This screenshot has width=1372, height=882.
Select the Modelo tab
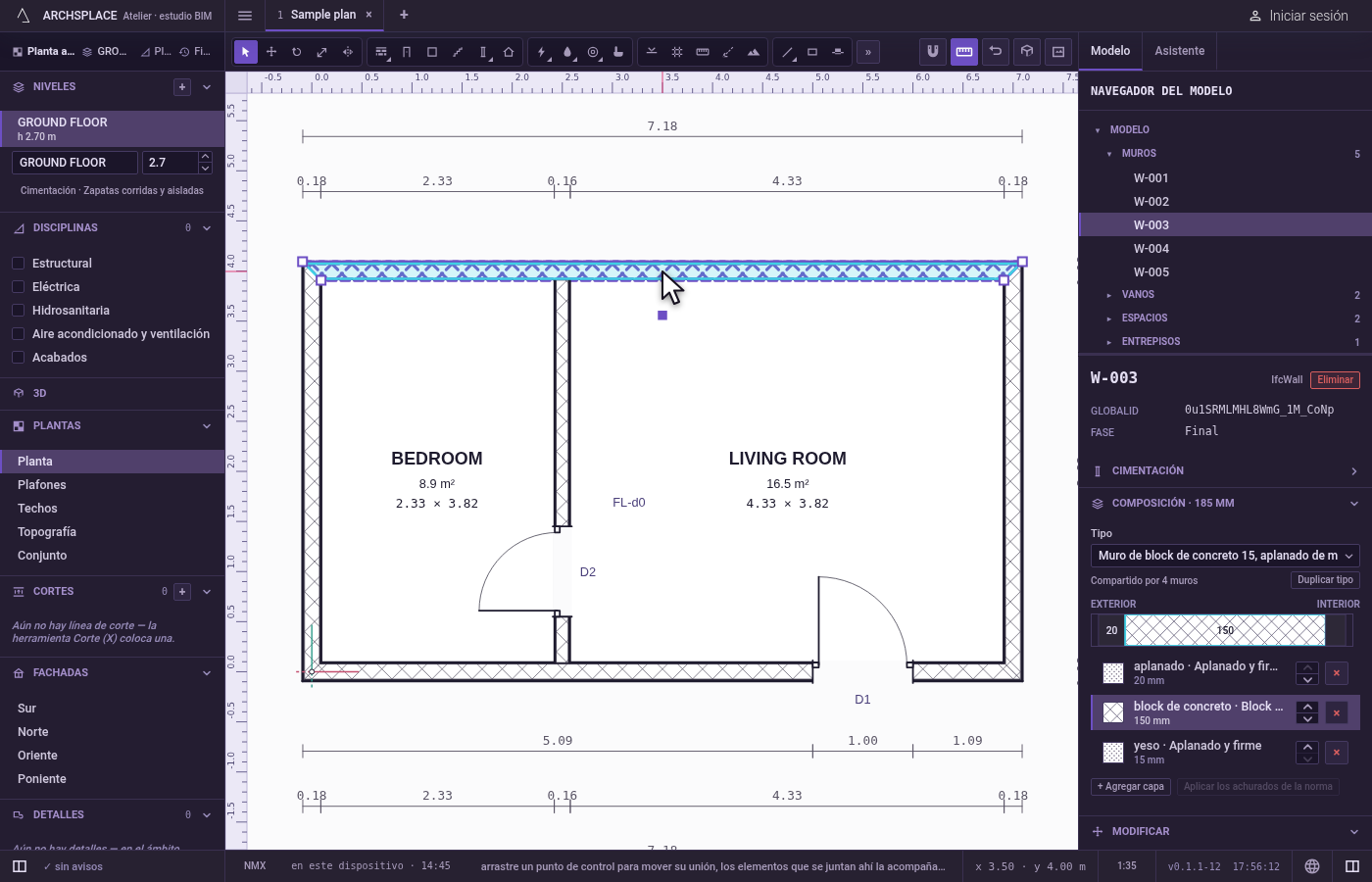point(1110,51)
